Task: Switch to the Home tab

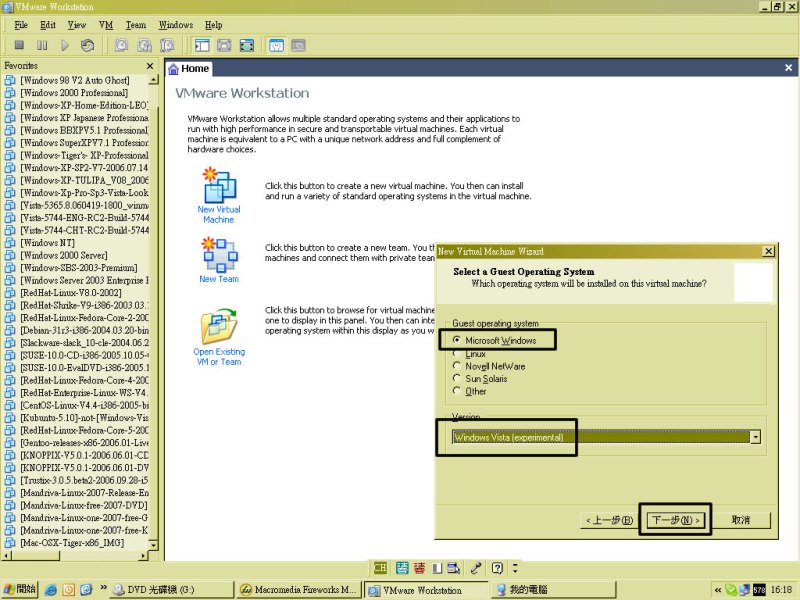Action: click(x=189, y=68)
